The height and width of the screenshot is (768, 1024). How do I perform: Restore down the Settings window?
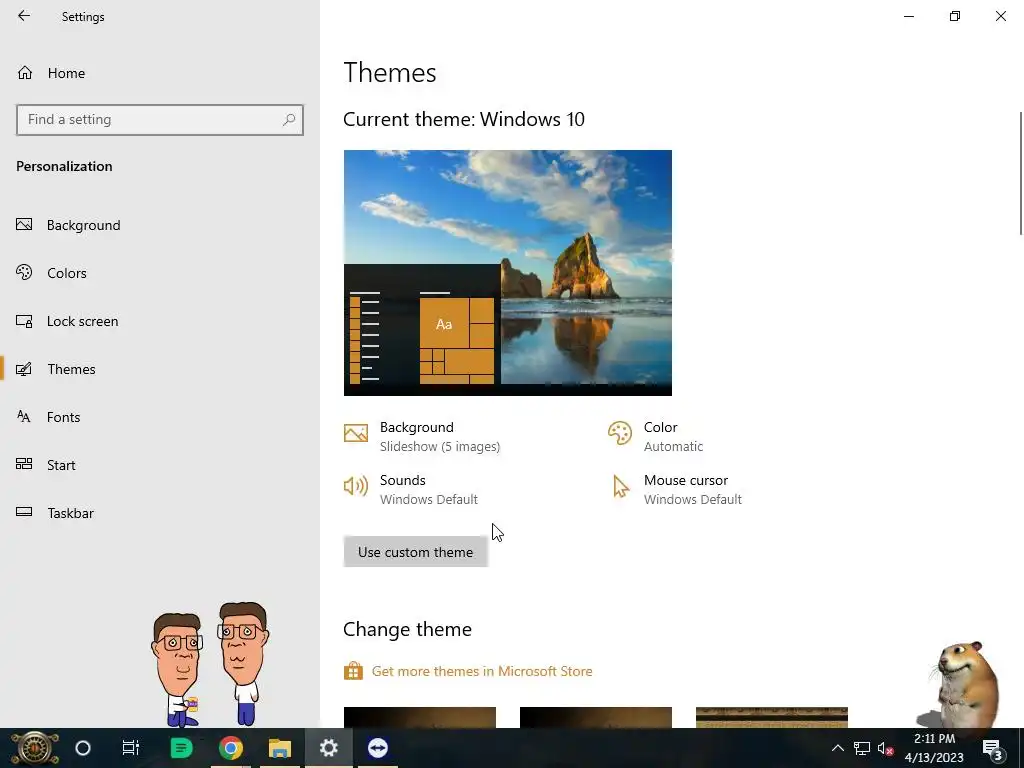pyautogui.click(x=955, y=16)
